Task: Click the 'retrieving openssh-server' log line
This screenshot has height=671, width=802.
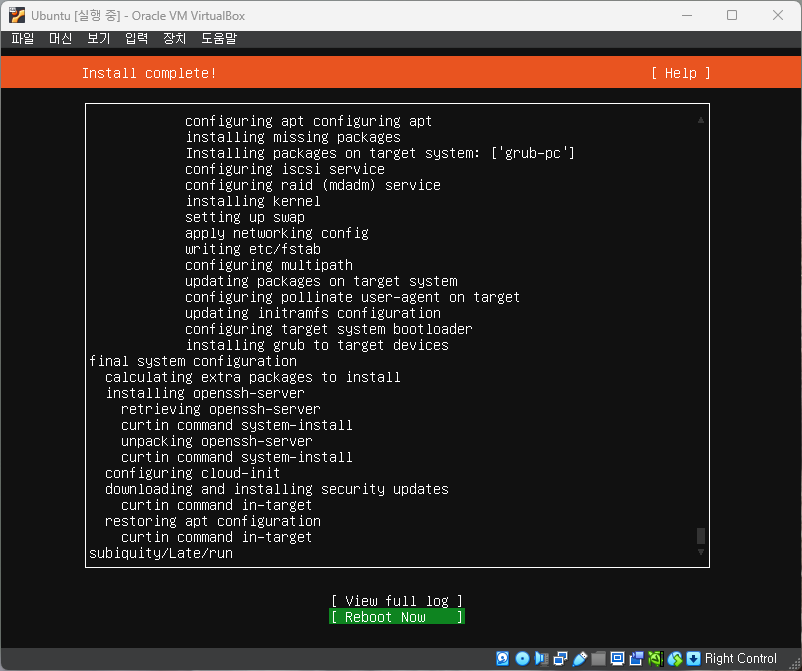Action: pos(221,409)
